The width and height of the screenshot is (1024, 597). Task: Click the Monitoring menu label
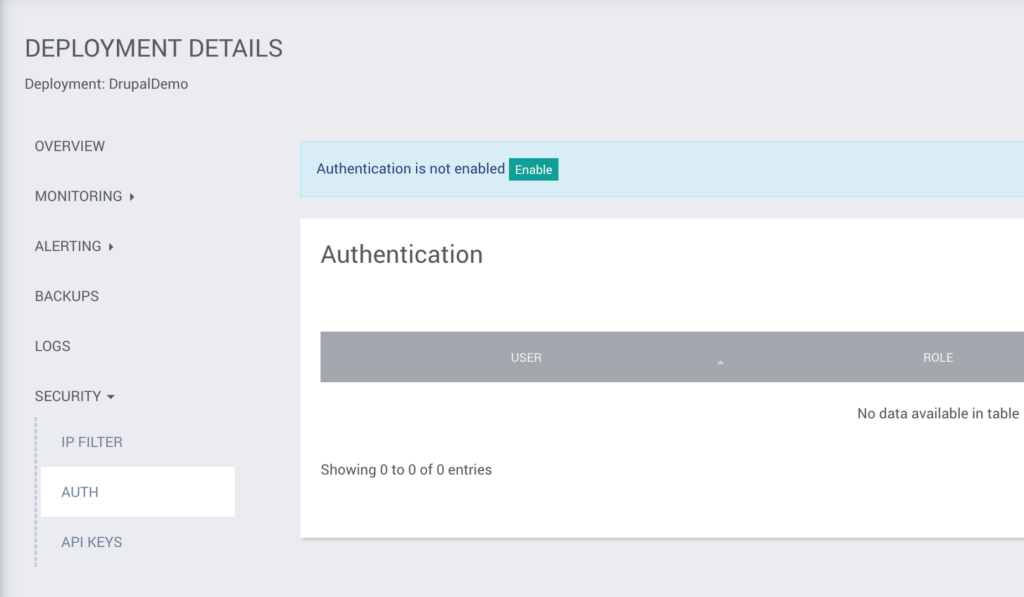78,197
